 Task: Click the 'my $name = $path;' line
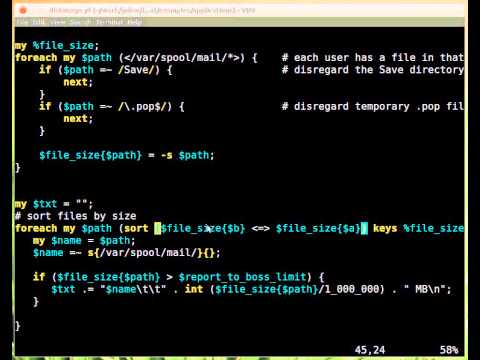coord(84,241)
